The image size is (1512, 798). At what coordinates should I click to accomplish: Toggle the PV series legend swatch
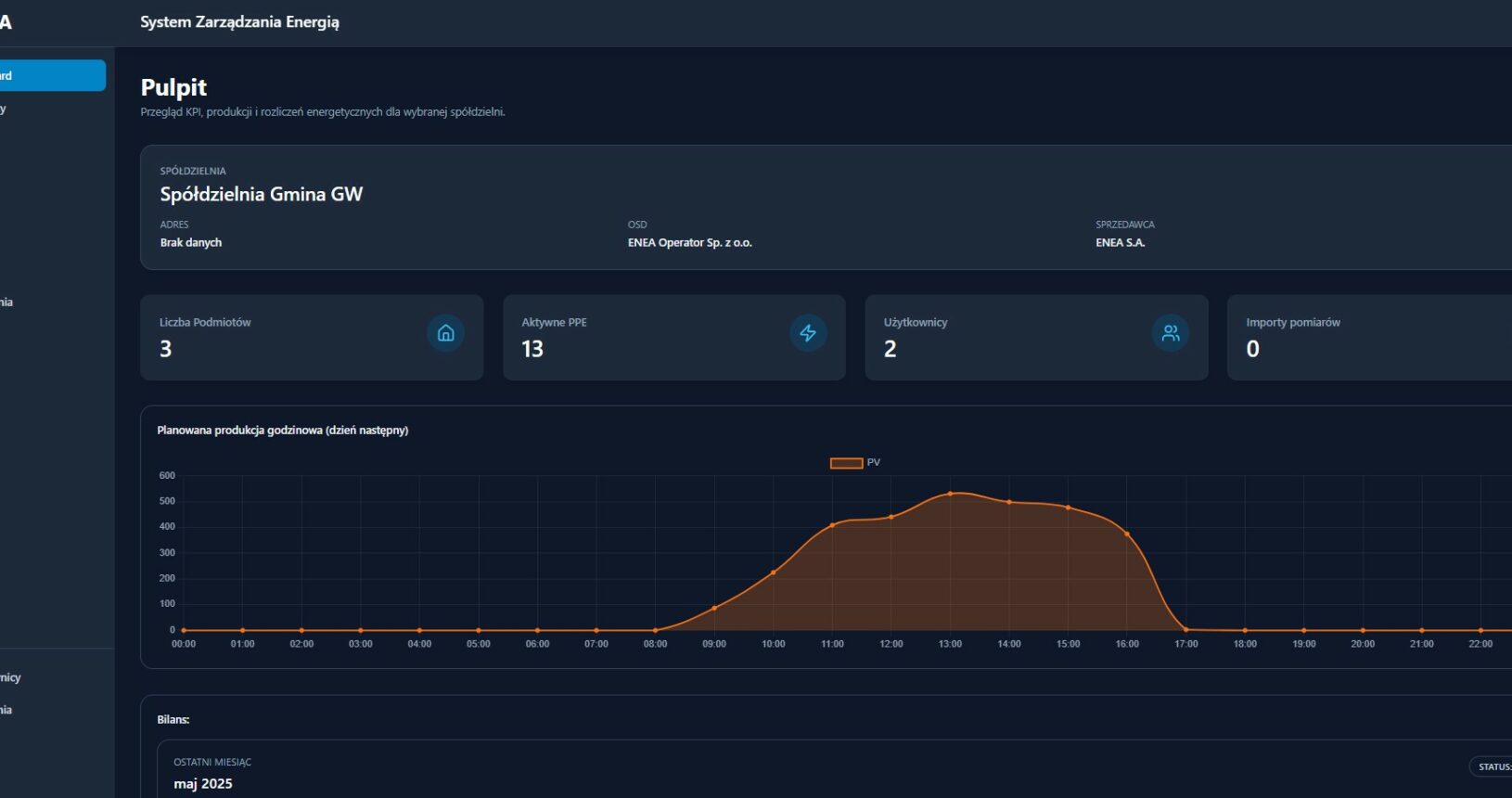tap(846, 463)
